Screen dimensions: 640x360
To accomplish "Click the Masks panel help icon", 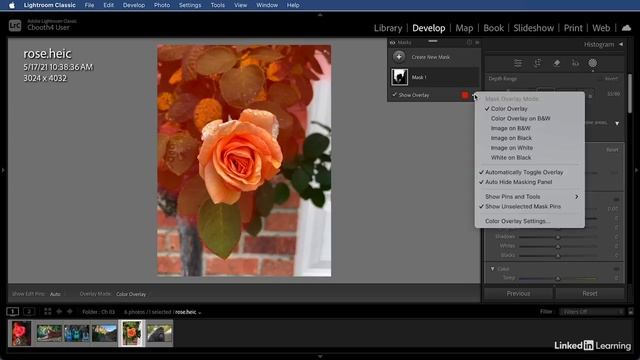I will point(469,42).
